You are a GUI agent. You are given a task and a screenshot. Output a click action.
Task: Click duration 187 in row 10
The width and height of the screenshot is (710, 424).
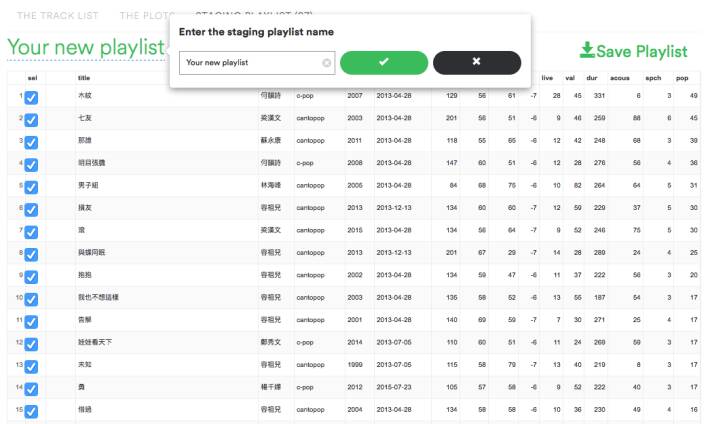[600, 297]
